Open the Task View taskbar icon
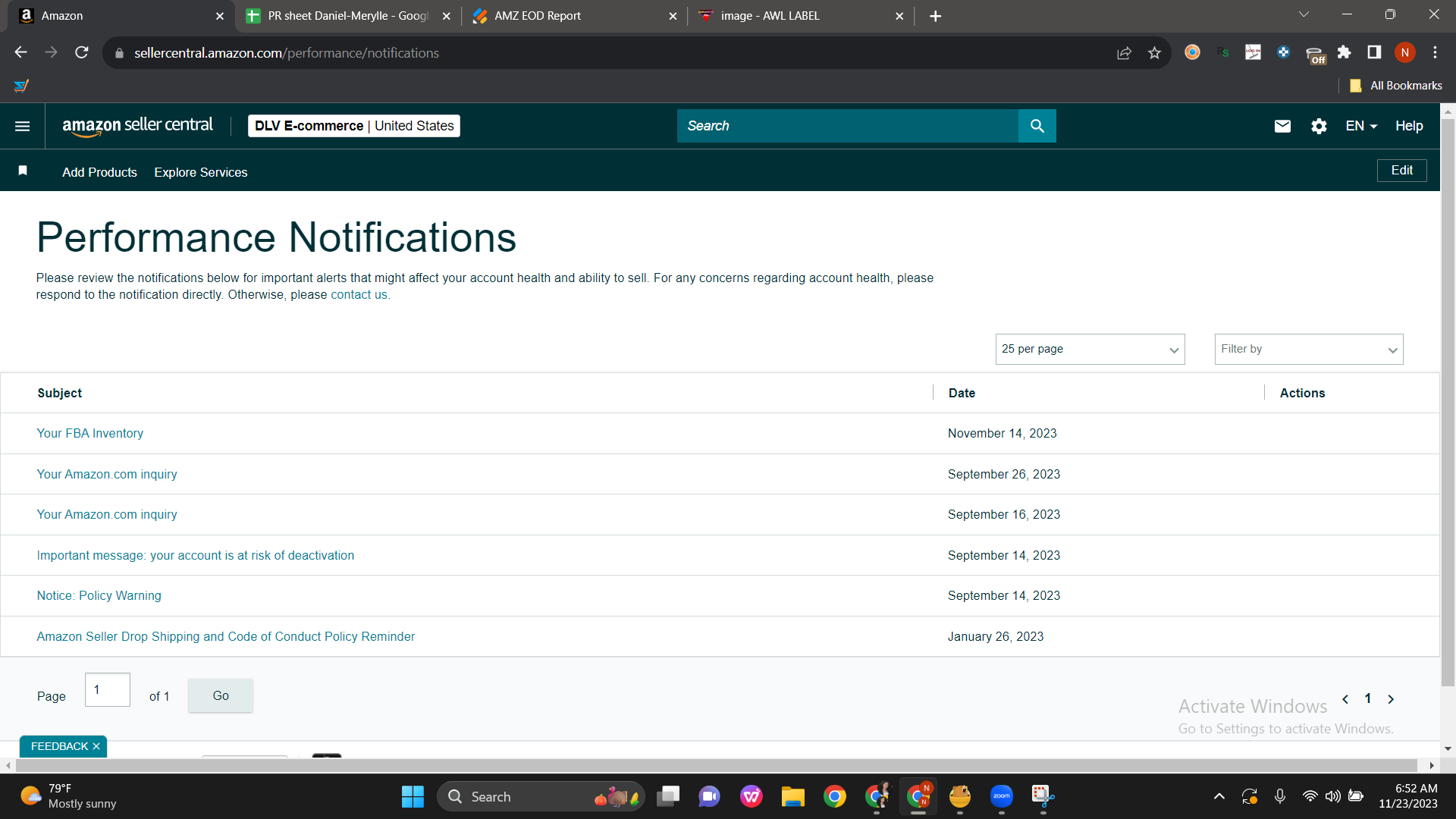The width and height of the screenshot is (1456, 819). (x=668, y=797)
